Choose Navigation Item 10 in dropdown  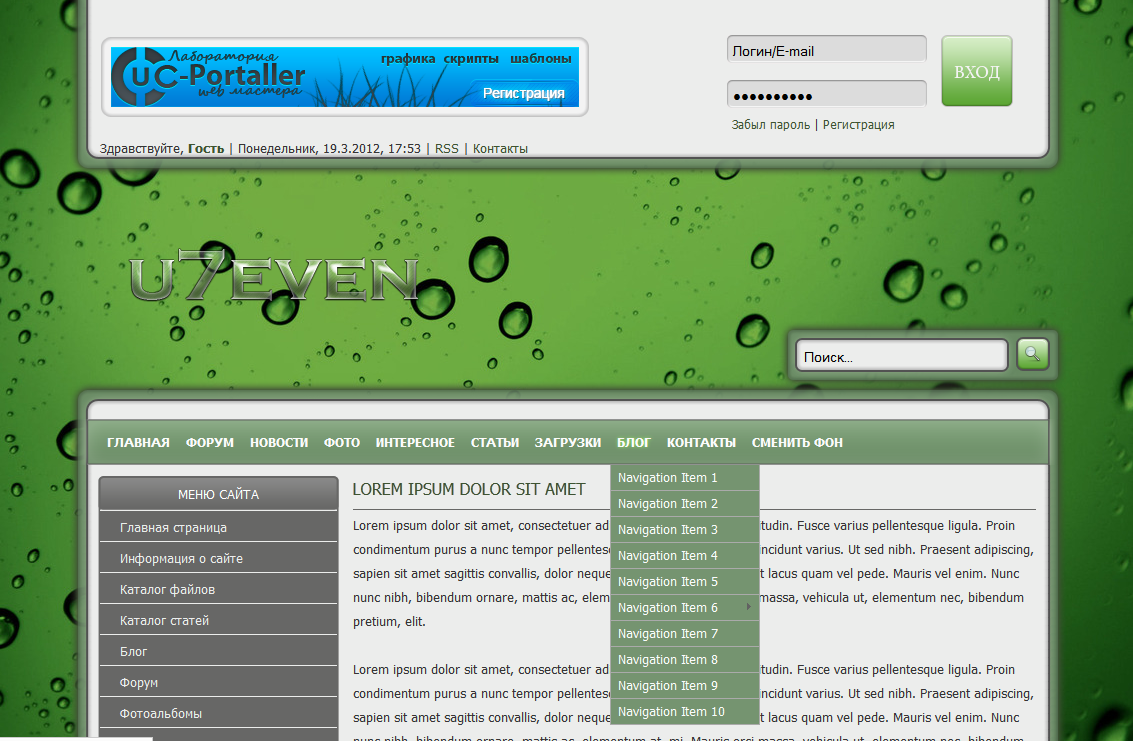[x=671, y=712]
